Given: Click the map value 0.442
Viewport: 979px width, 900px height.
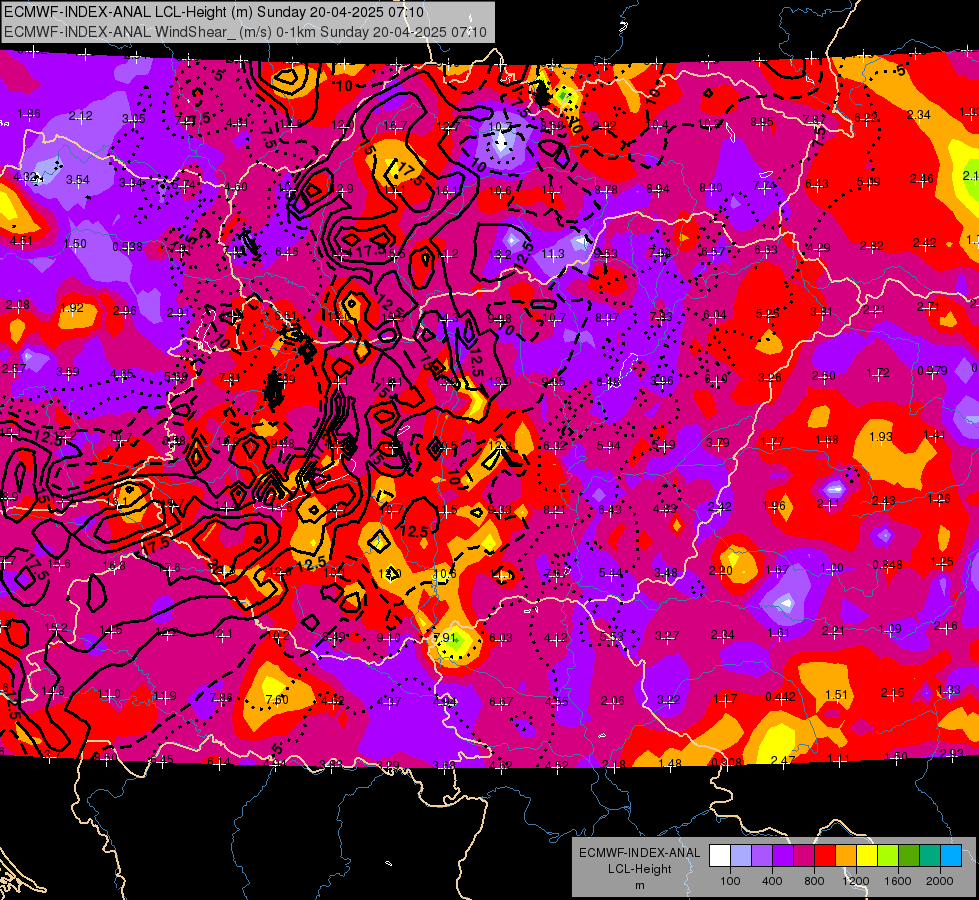Looking at the screenshot, I should tap(780, 697).
